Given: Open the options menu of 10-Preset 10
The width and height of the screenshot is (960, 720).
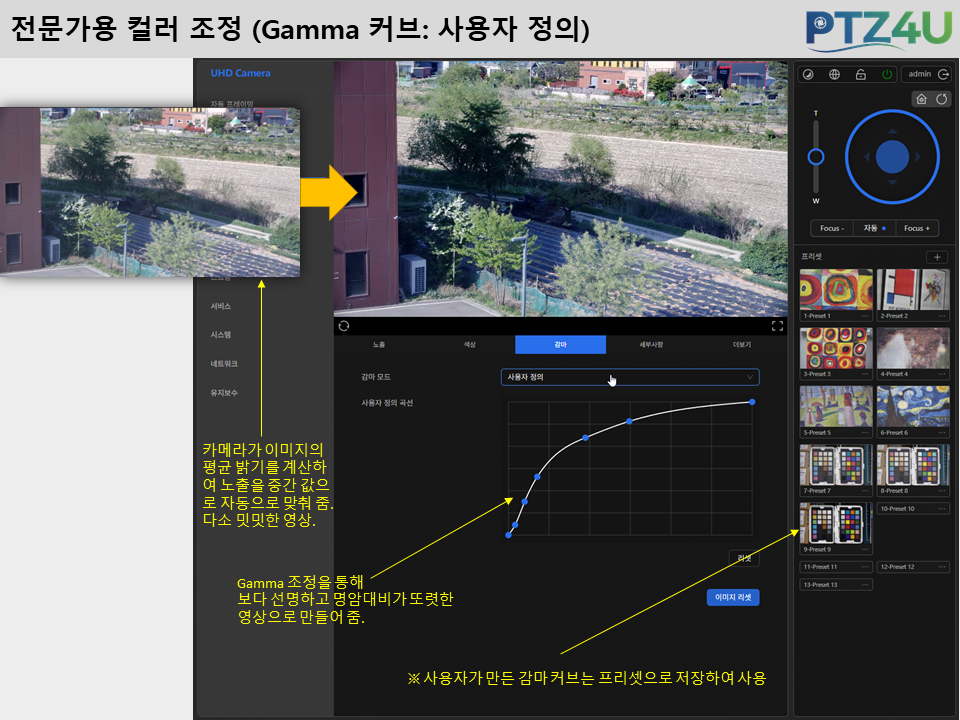Looking at the screenshot, I should 942,509.
